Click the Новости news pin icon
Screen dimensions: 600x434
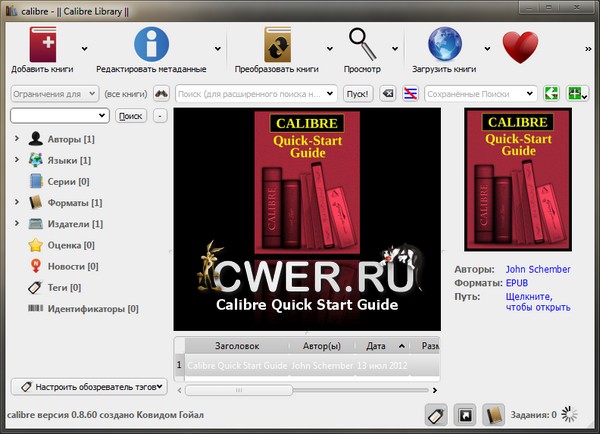pos(36,266)
